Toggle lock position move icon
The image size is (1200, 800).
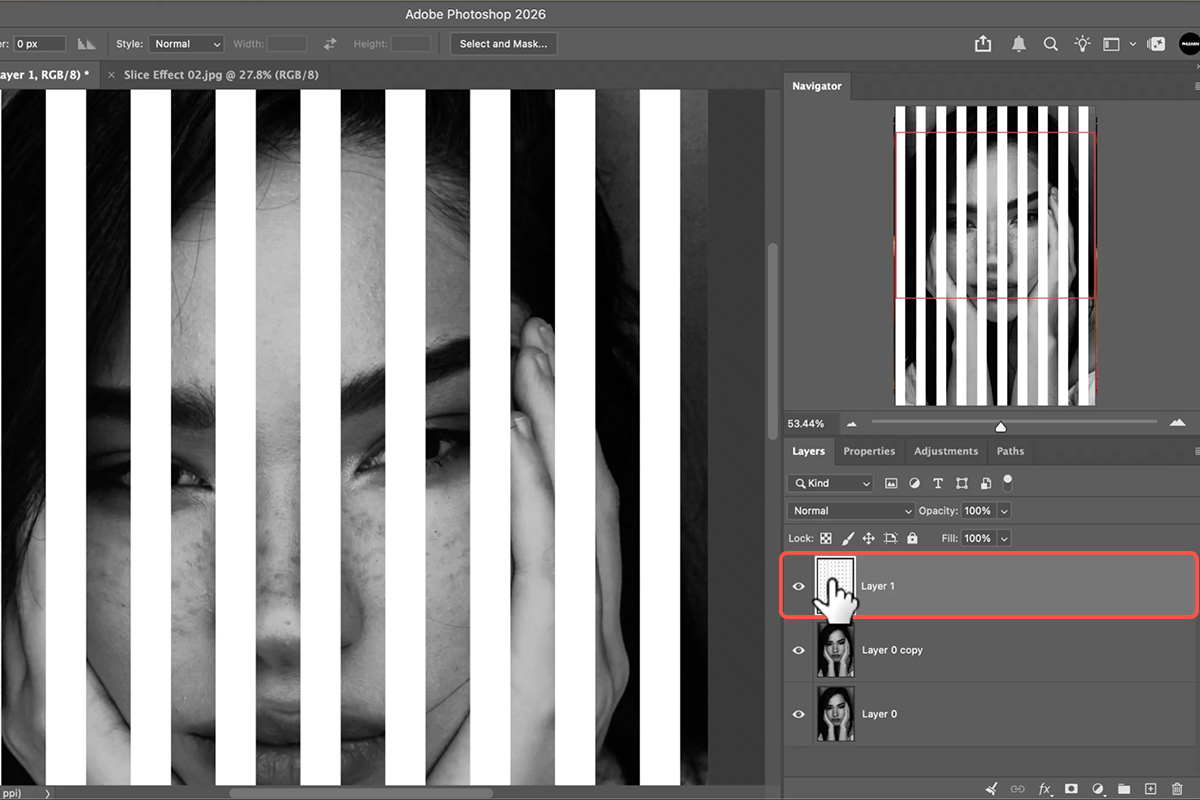coord(868,538)
